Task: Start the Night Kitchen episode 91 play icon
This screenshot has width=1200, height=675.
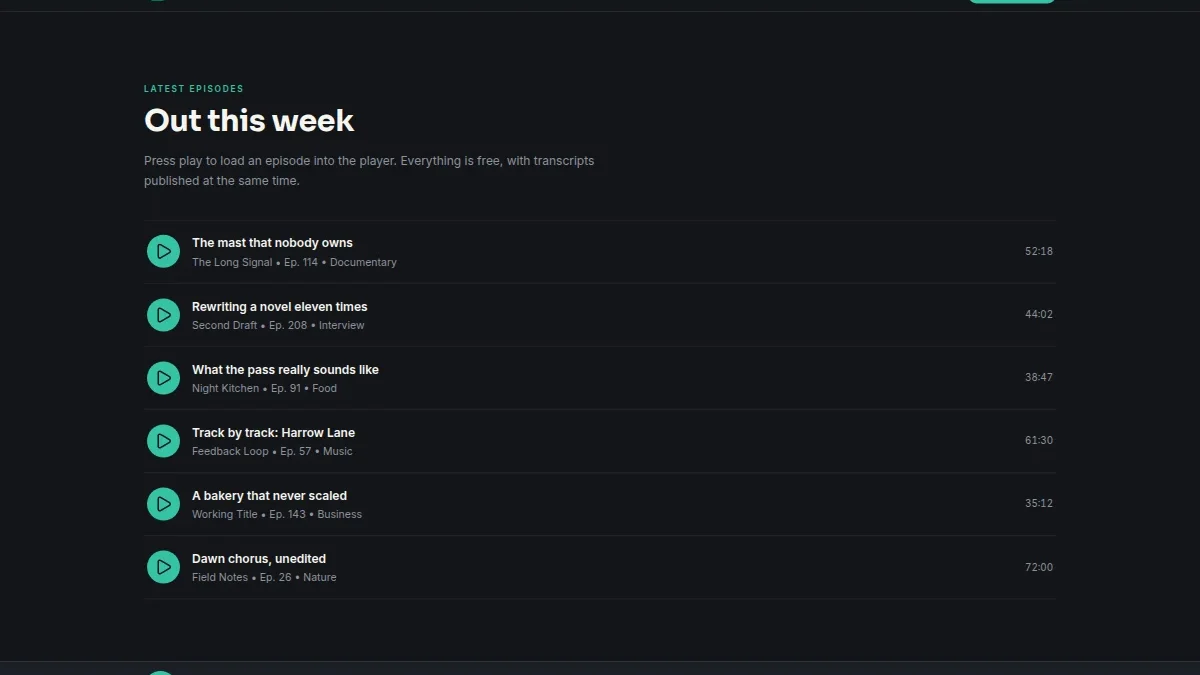Action: (163, 378)
